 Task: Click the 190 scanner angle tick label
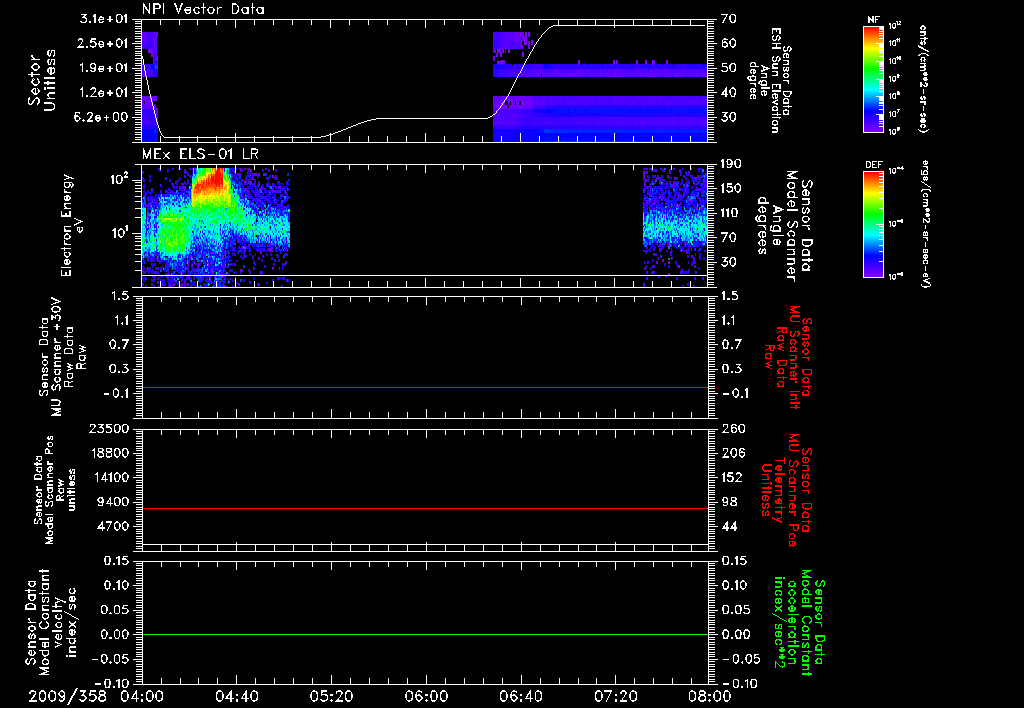point(730,164)
